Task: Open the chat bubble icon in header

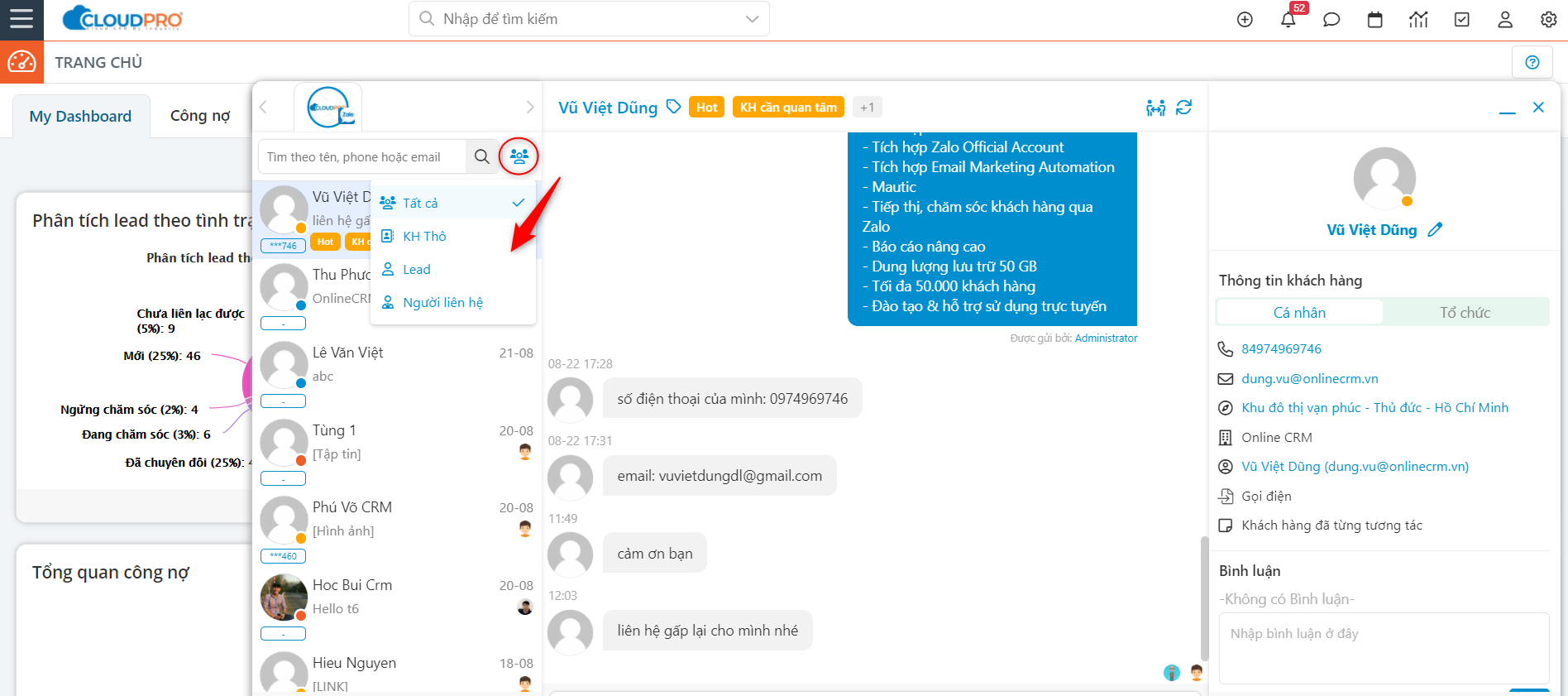Action: tap(1331, 19)
